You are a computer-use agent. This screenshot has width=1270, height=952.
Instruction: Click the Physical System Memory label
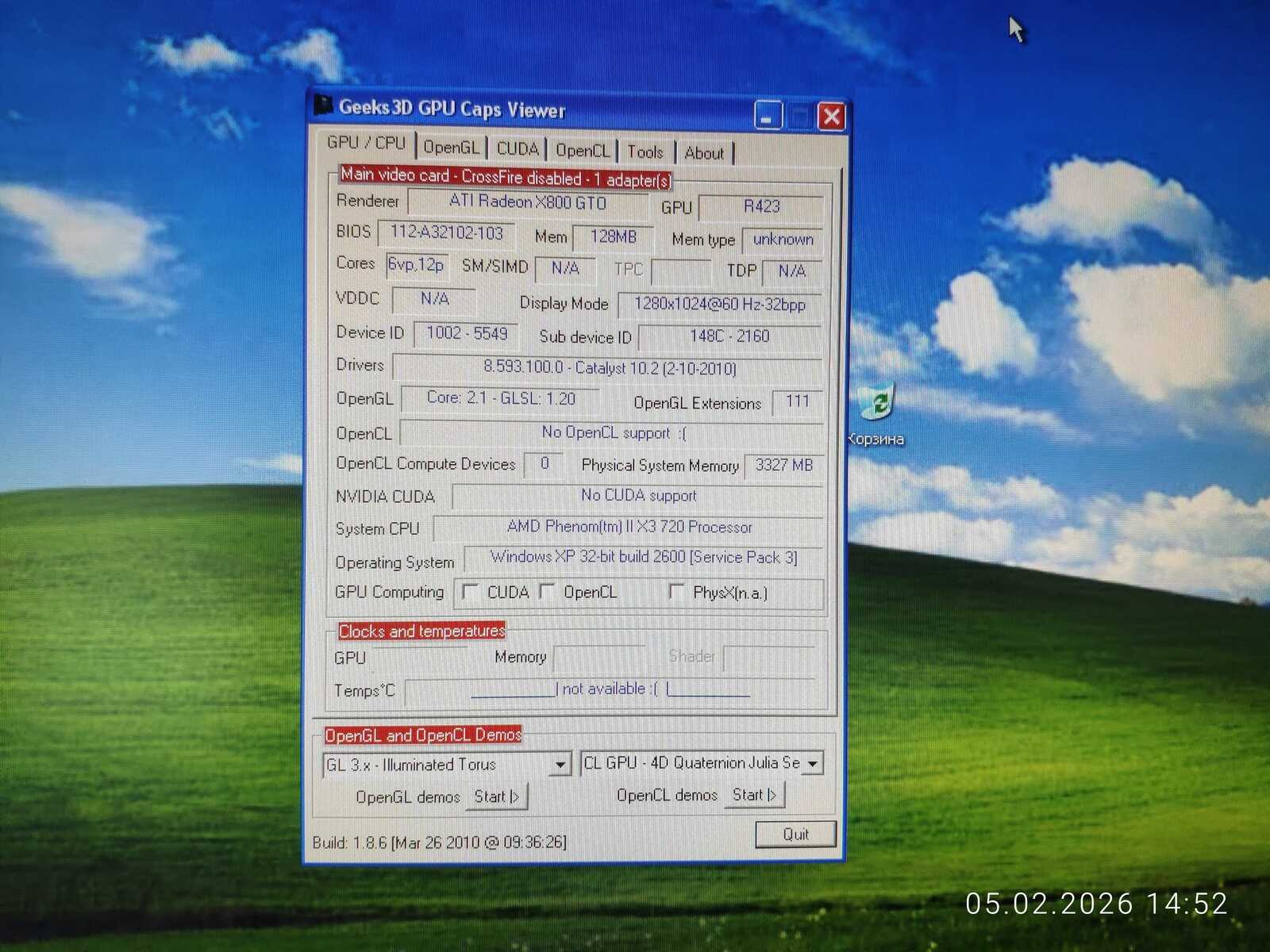660,466
